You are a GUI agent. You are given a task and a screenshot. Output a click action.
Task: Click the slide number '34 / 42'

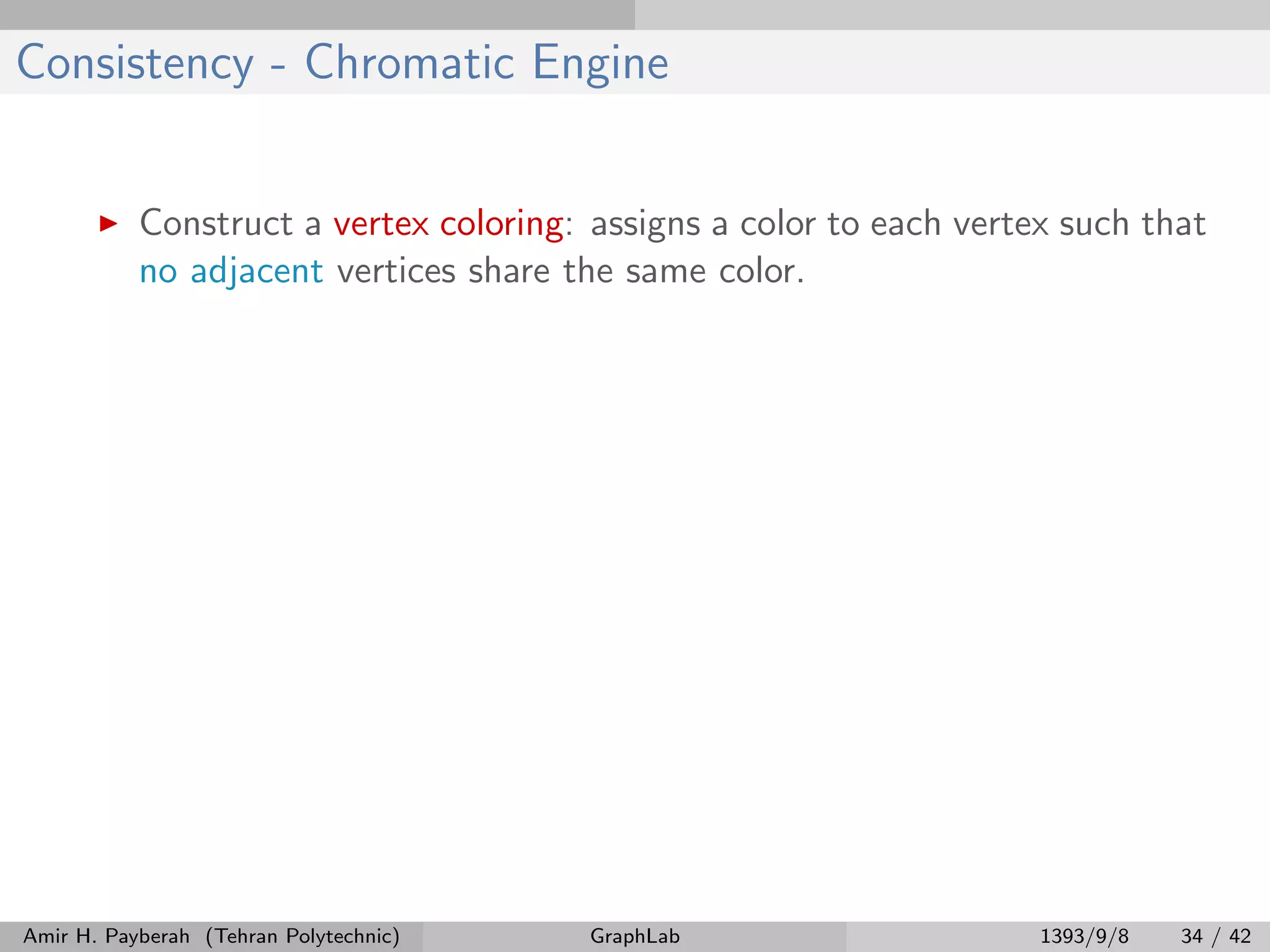pos(1216,936)
